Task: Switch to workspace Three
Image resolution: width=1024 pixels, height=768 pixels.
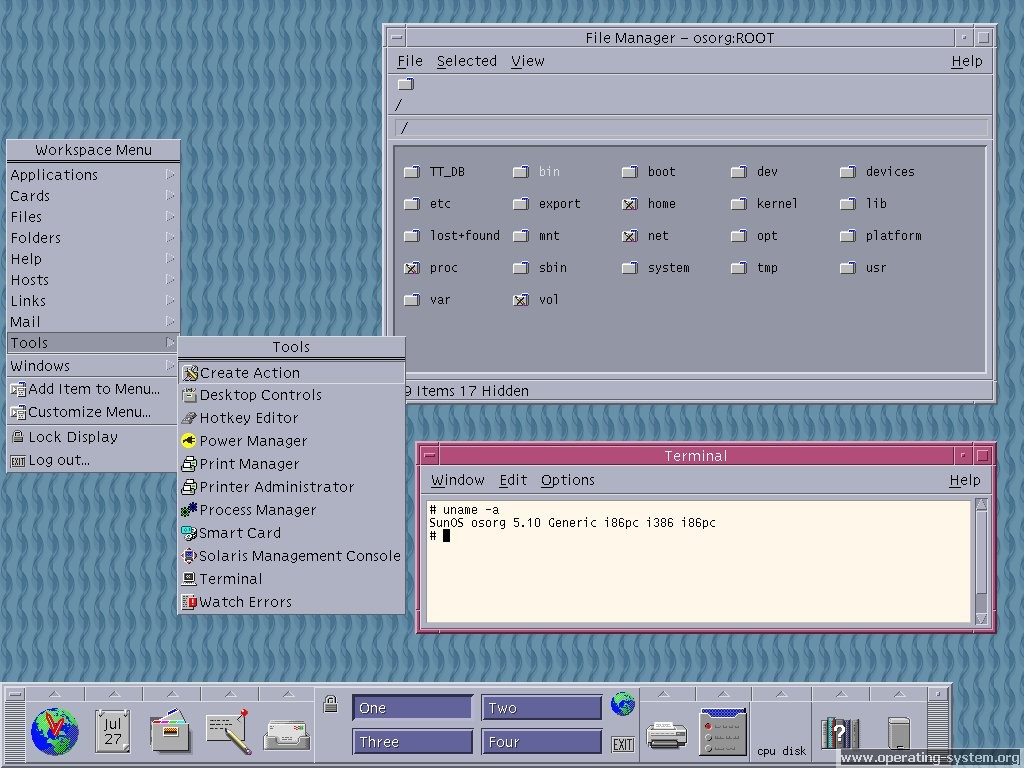Action: pos(412,742)
